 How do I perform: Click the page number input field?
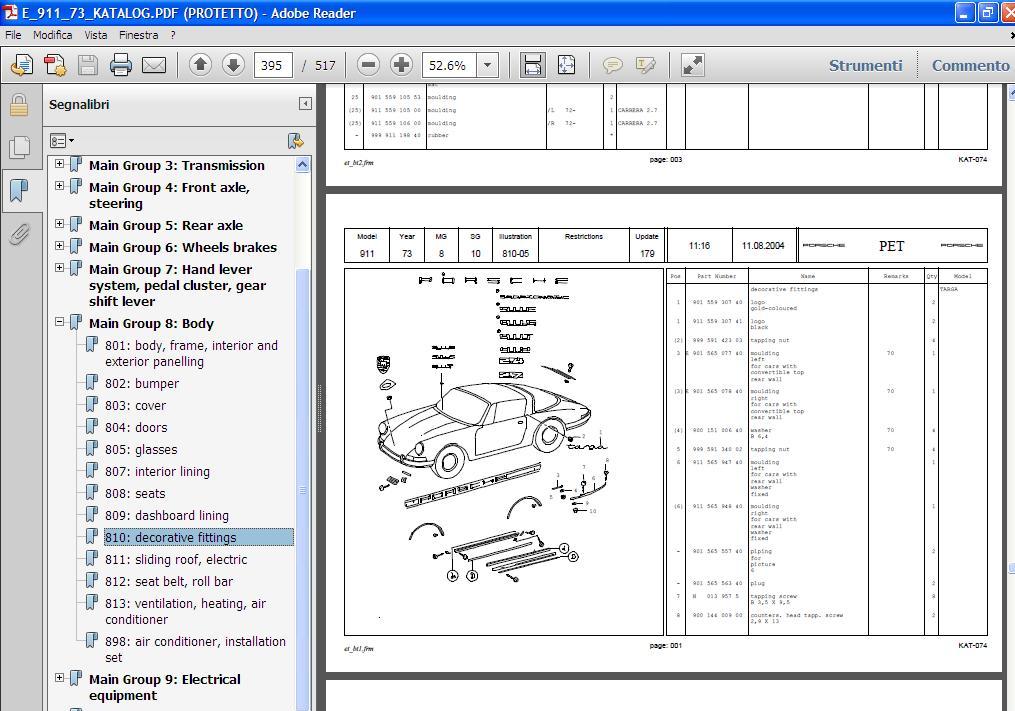[x=273, y=65]
